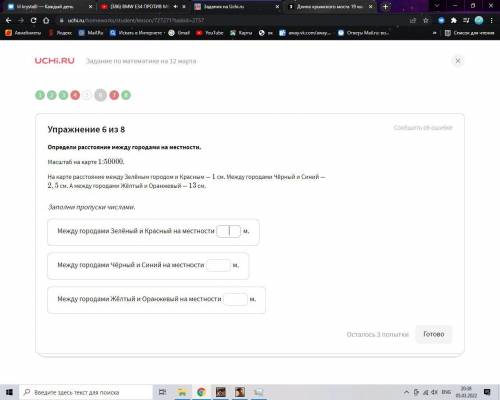
Task: Report an error link in exercise header
Action: tap(423, 128)
